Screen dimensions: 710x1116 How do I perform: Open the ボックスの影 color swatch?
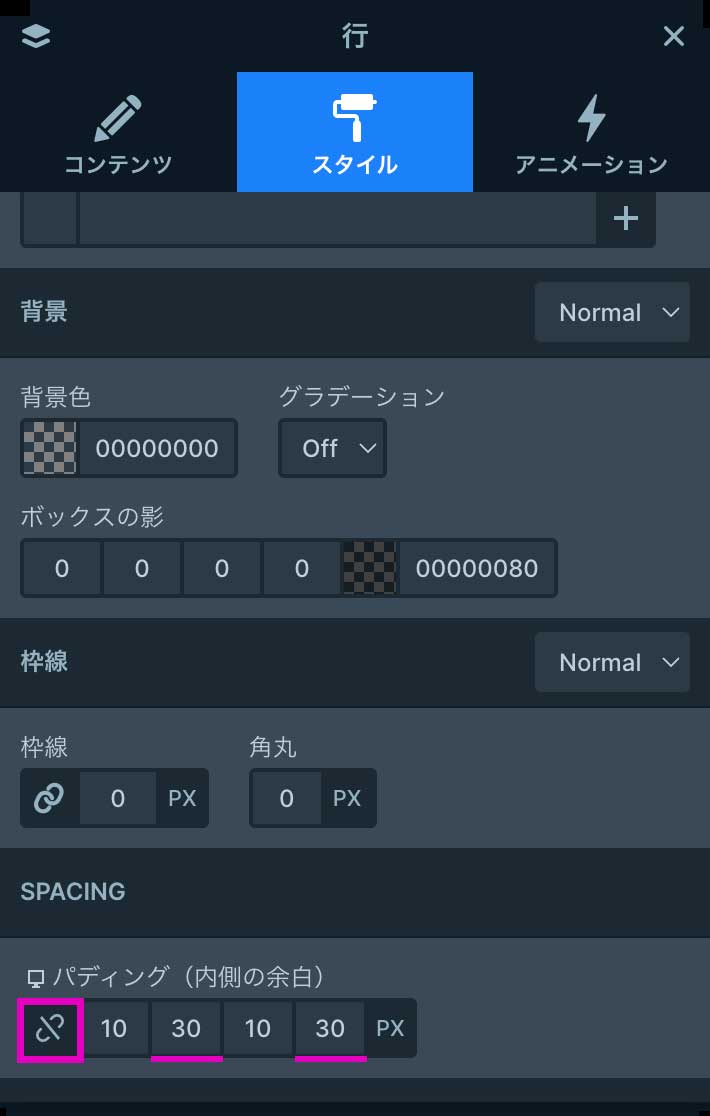coord(370,568)
